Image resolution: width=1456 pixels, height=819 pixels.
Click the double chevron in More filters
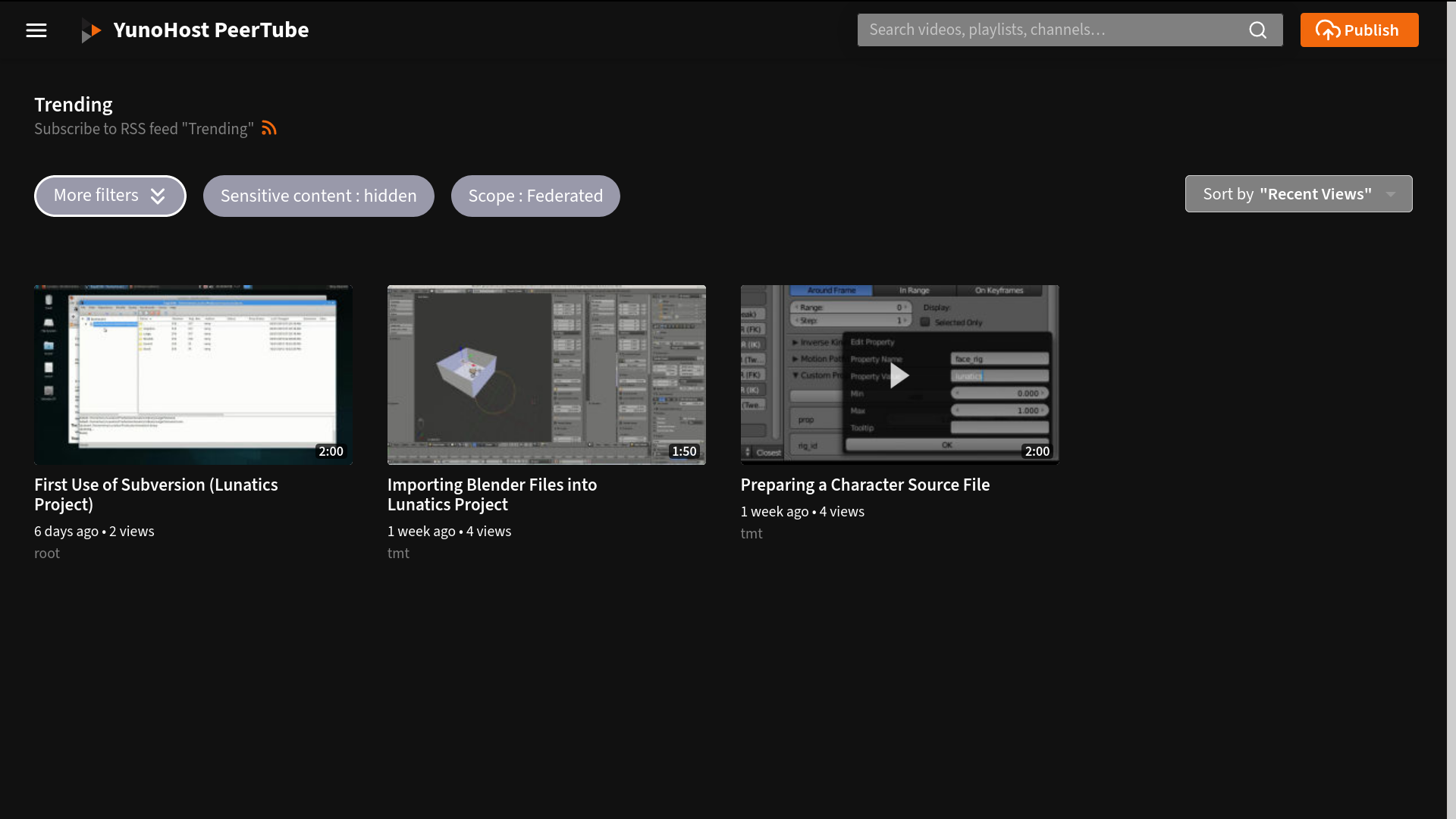[158, 196]
